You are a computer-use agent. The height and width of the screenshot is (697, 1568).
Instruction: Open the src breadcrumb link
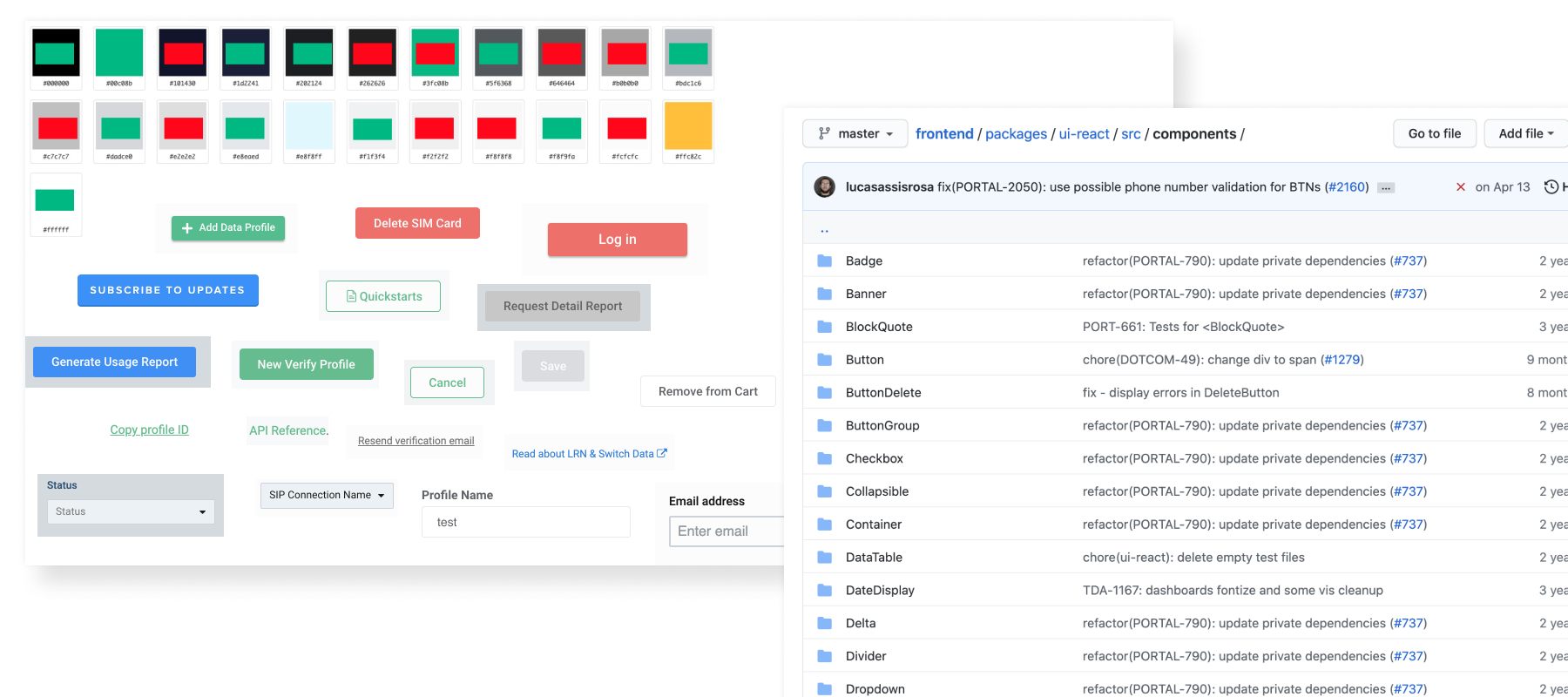(x=1131, y=133)
